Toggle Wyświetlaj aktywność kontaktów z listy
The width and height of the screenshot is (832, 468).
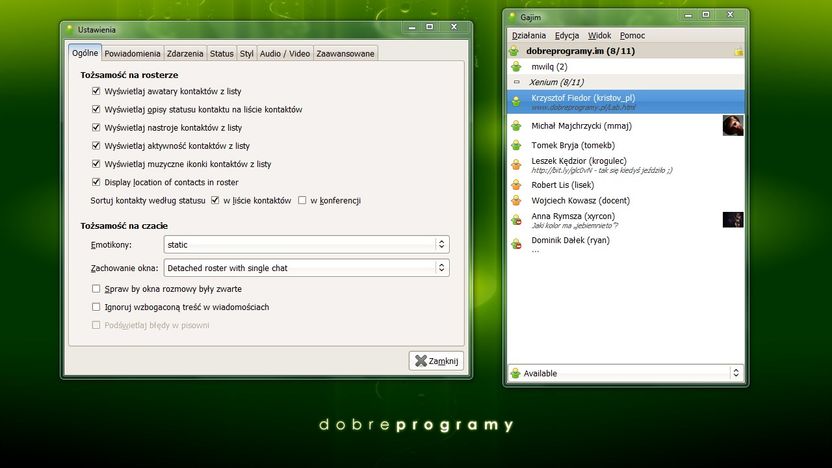[96, 145]
